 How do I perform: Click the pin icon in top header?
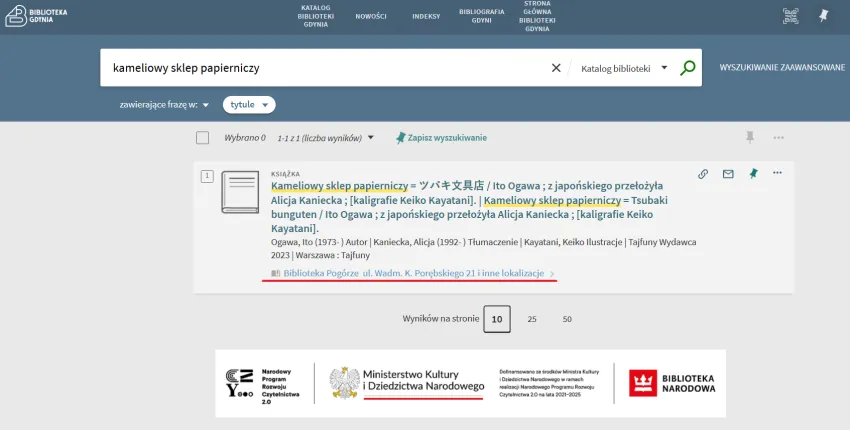pyautogui.click(x=824, y=16)
